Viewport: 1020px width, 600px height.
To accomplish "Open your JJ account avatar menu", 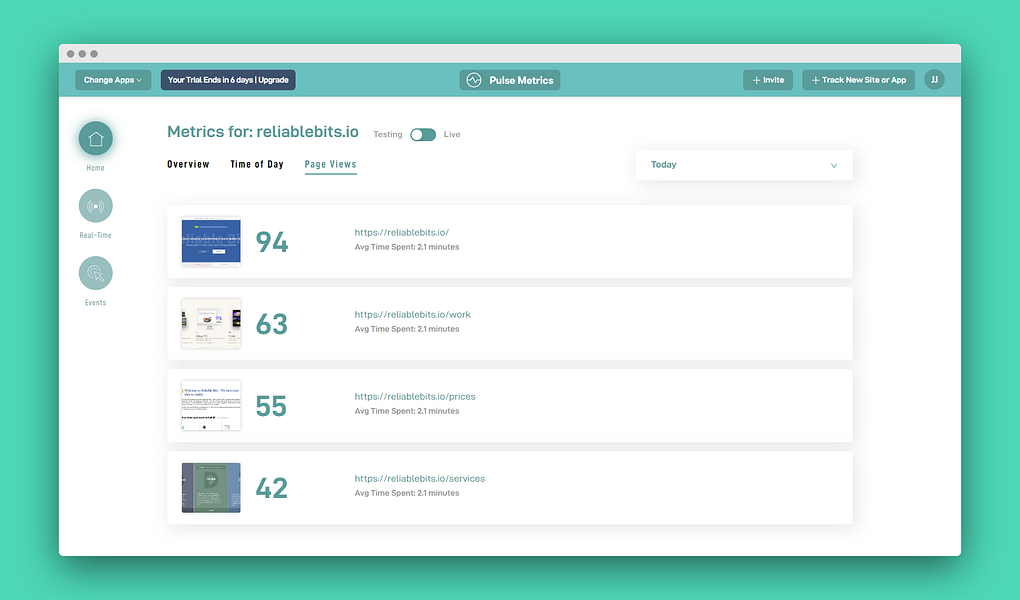I will (934, 79).
